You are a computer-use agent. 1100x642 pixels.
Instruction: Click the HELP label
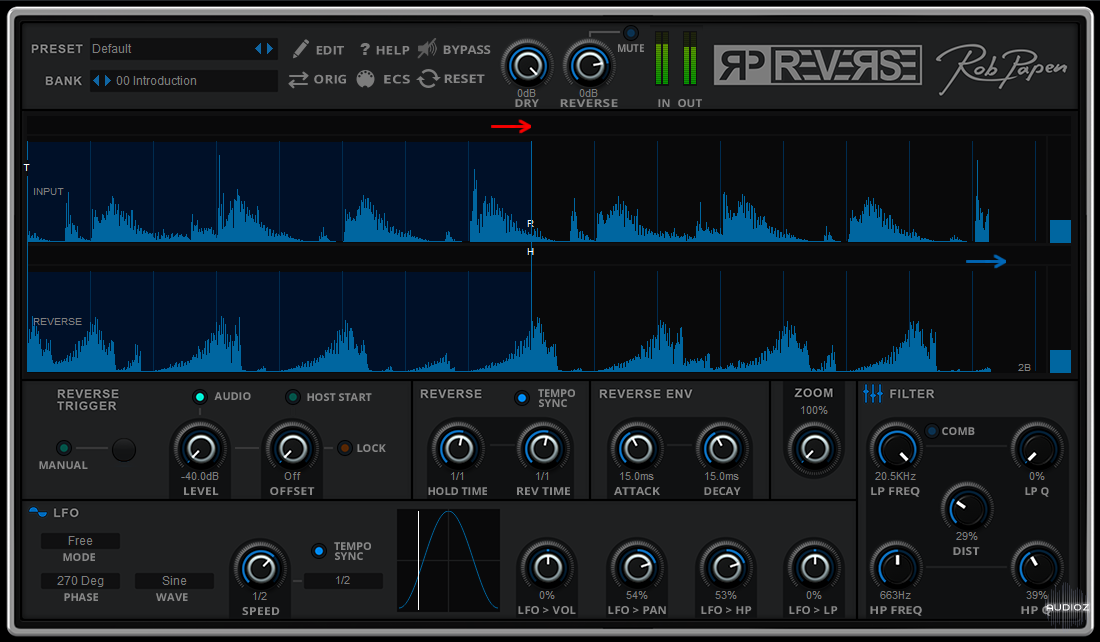tap(393, 51)
